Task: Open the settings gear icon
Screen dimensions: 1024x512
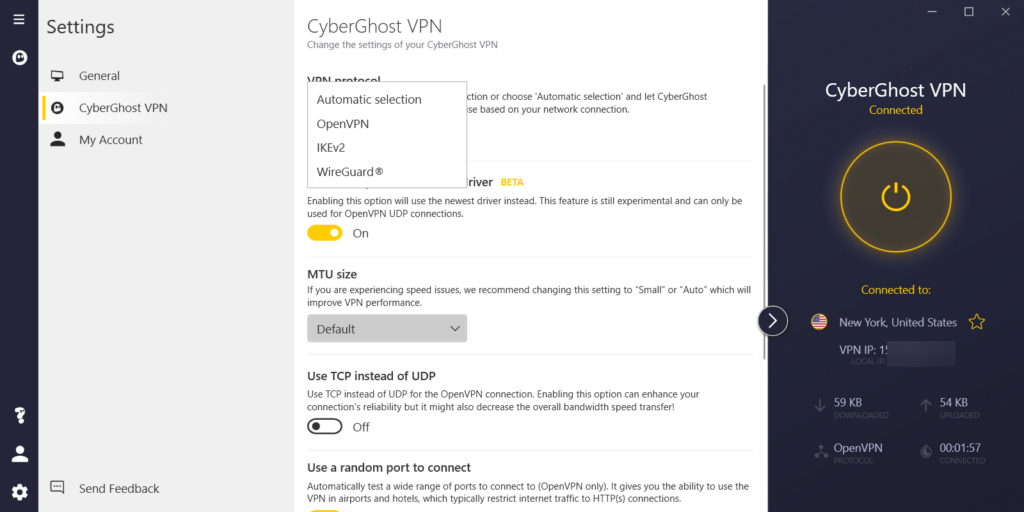Action: (x=19, y=492)
